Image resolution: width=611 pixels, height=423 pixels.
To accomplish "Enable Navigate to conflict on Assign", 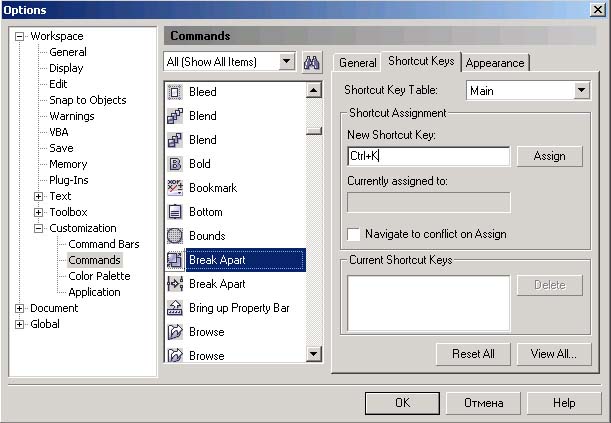I will pos(353,234).
